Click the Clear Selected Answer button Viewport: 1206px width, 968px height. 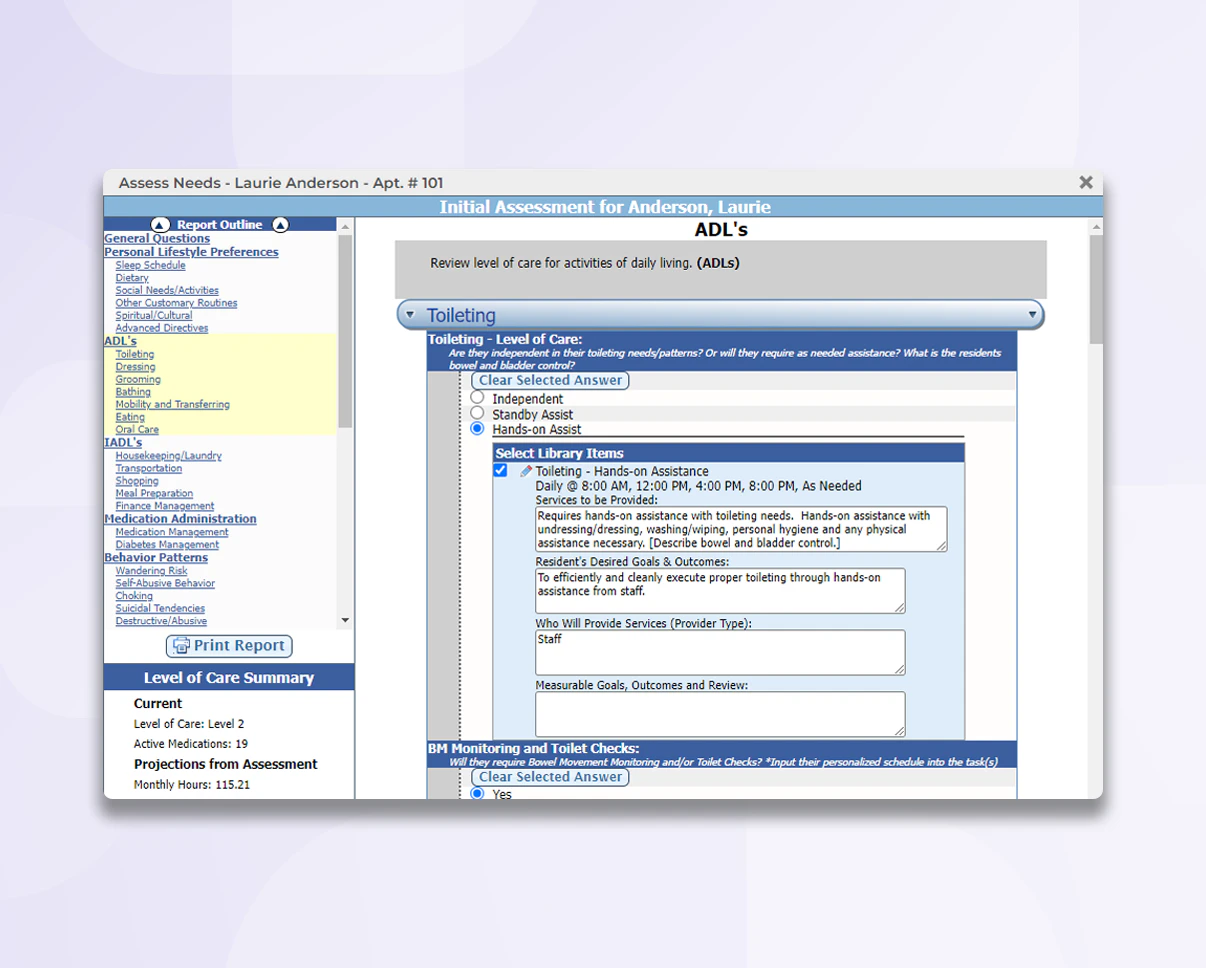(550, 380)
